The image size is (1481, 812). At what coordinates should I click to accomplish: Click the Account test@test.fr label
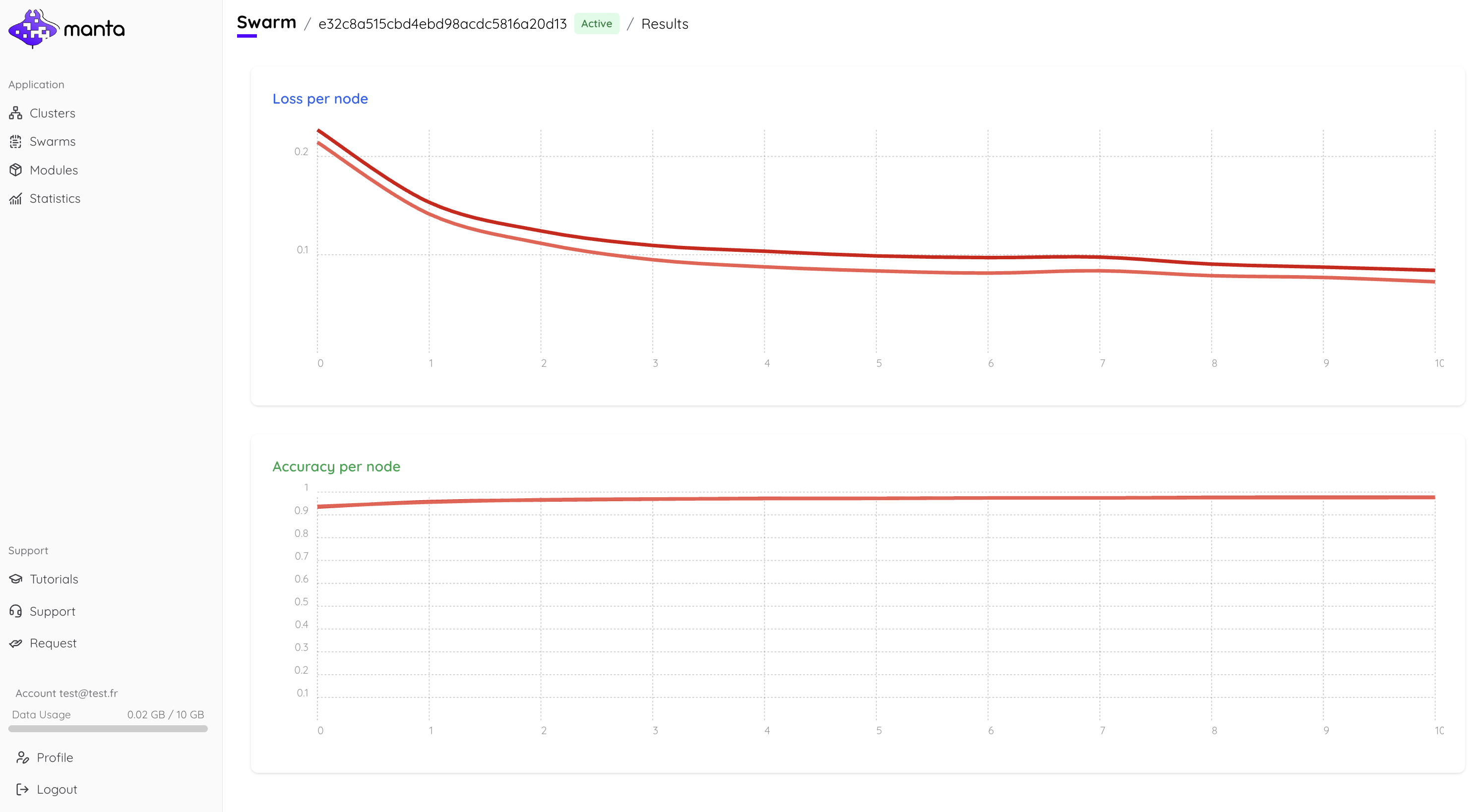point(66,693)
